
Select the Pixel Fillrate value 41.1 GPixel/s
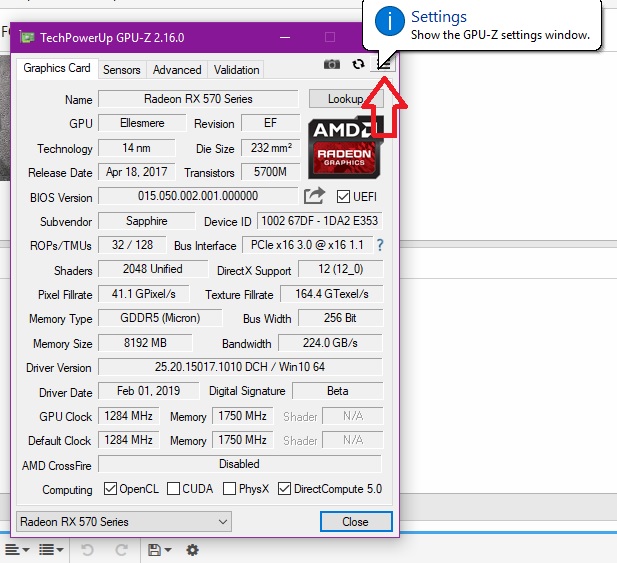pyautogui.click(x=144, y=294)
